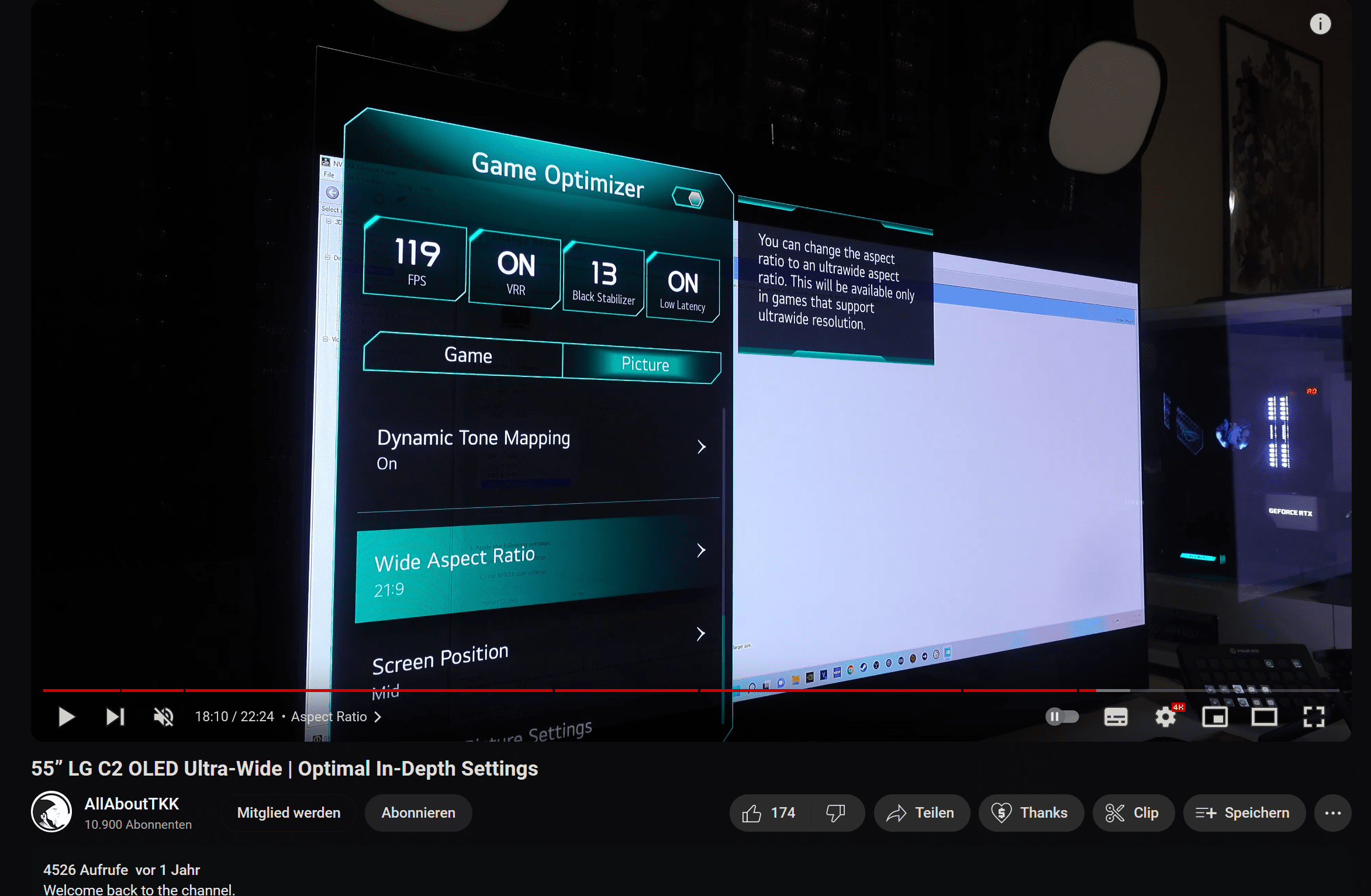This screenshot has height=896, width=1371.
Task: Click the video title text
Action: (x=285, y=768)
